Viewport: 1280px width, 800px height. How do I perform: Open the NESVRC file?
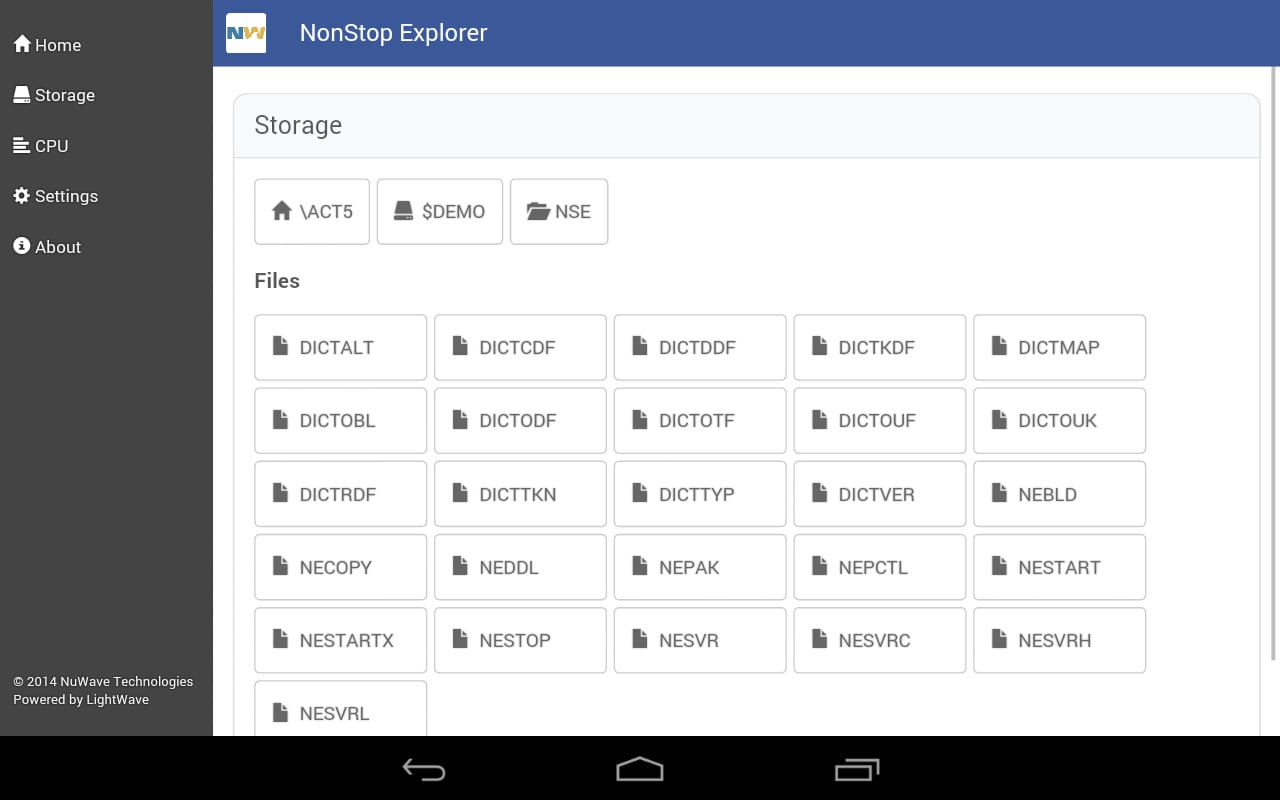(x=880, y=640)
